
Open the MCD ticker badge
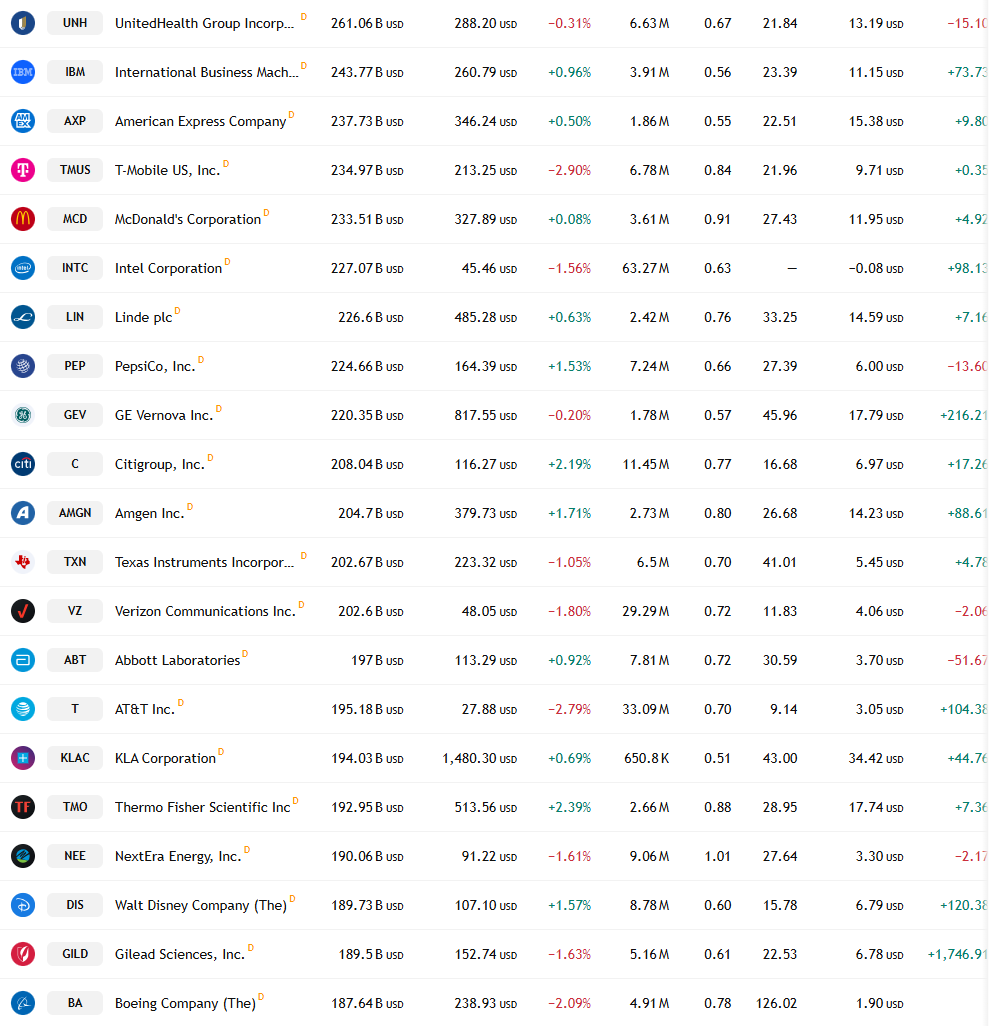75,219
